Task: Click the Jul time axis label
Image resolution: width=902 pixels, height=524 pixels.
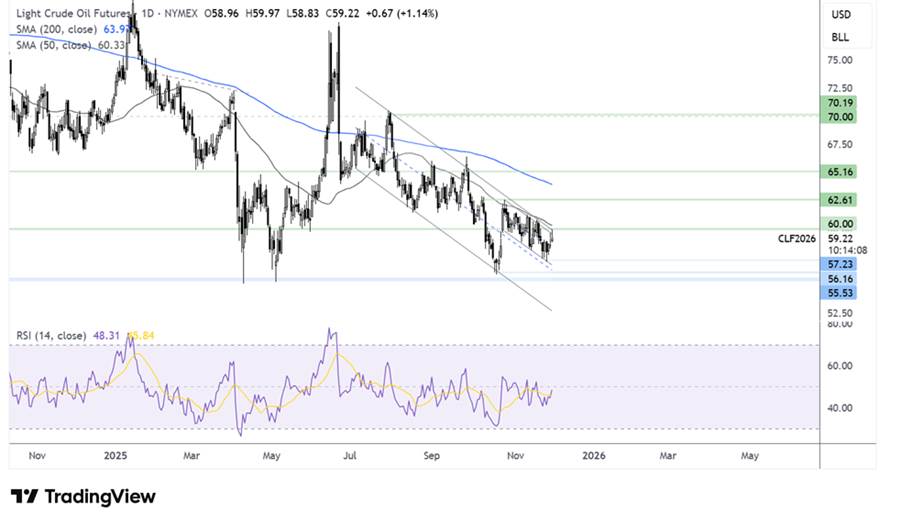Action: coord(349,456)
